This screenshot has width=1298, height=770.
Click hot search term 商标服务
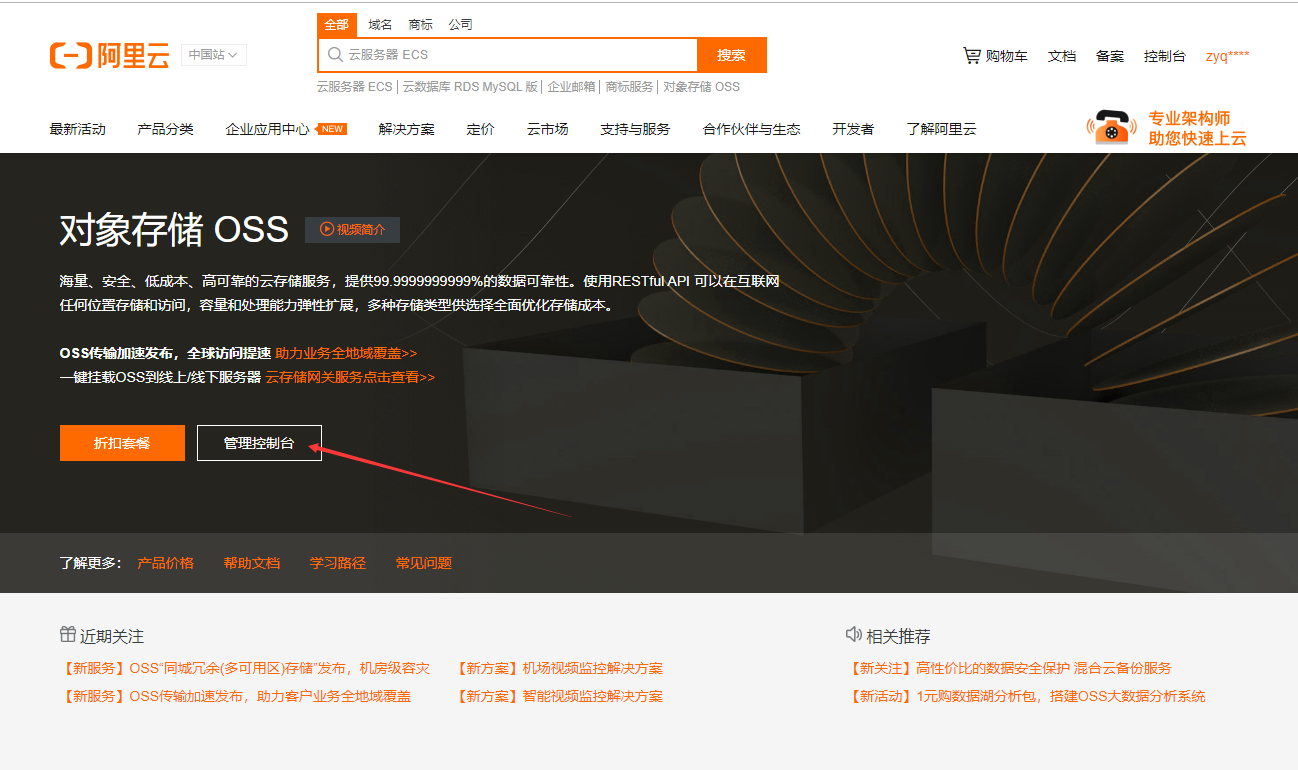coord(629,87)
